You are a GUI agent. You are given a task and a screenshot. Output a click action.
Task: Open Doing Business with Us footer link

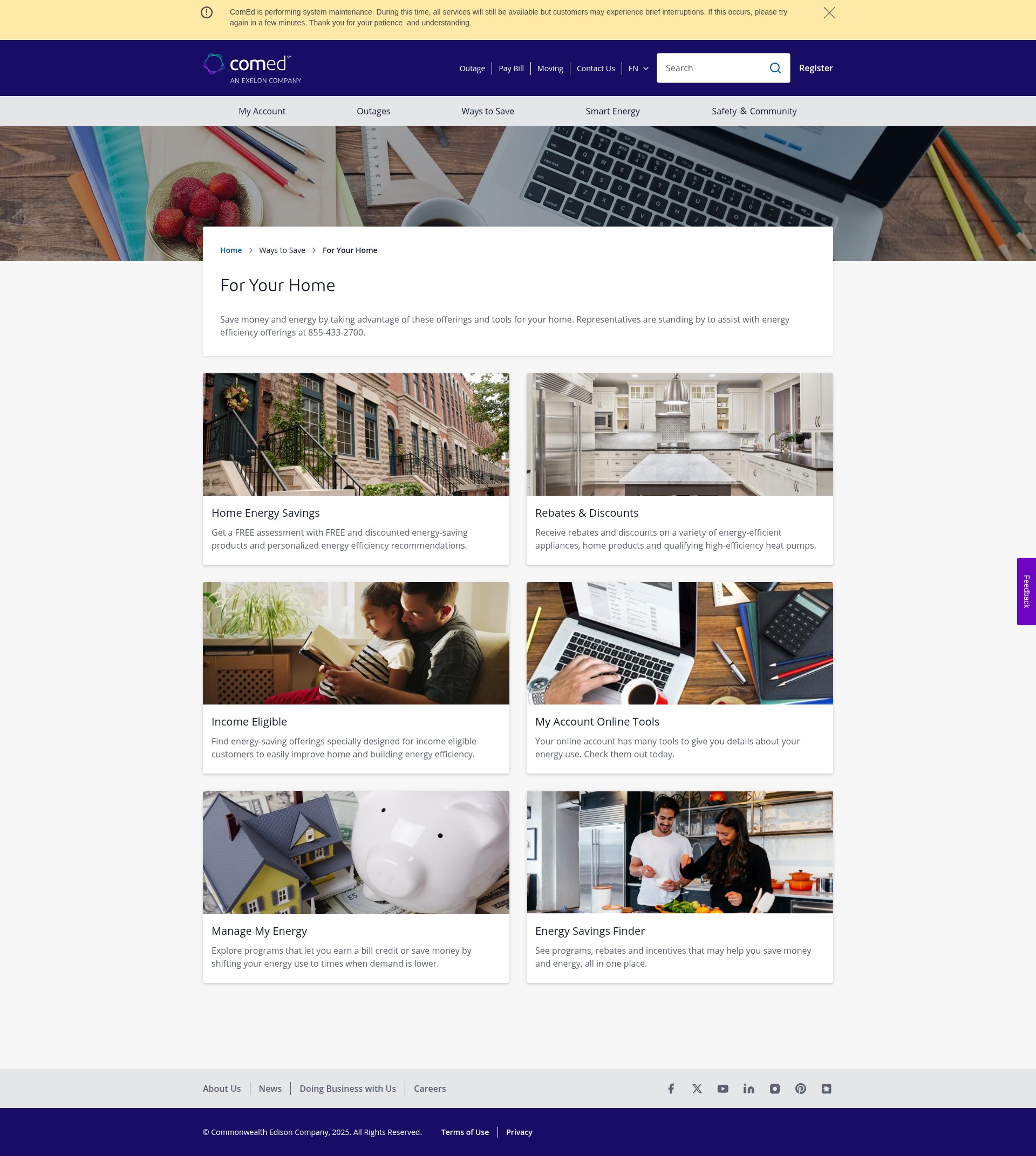[347, 1088]
